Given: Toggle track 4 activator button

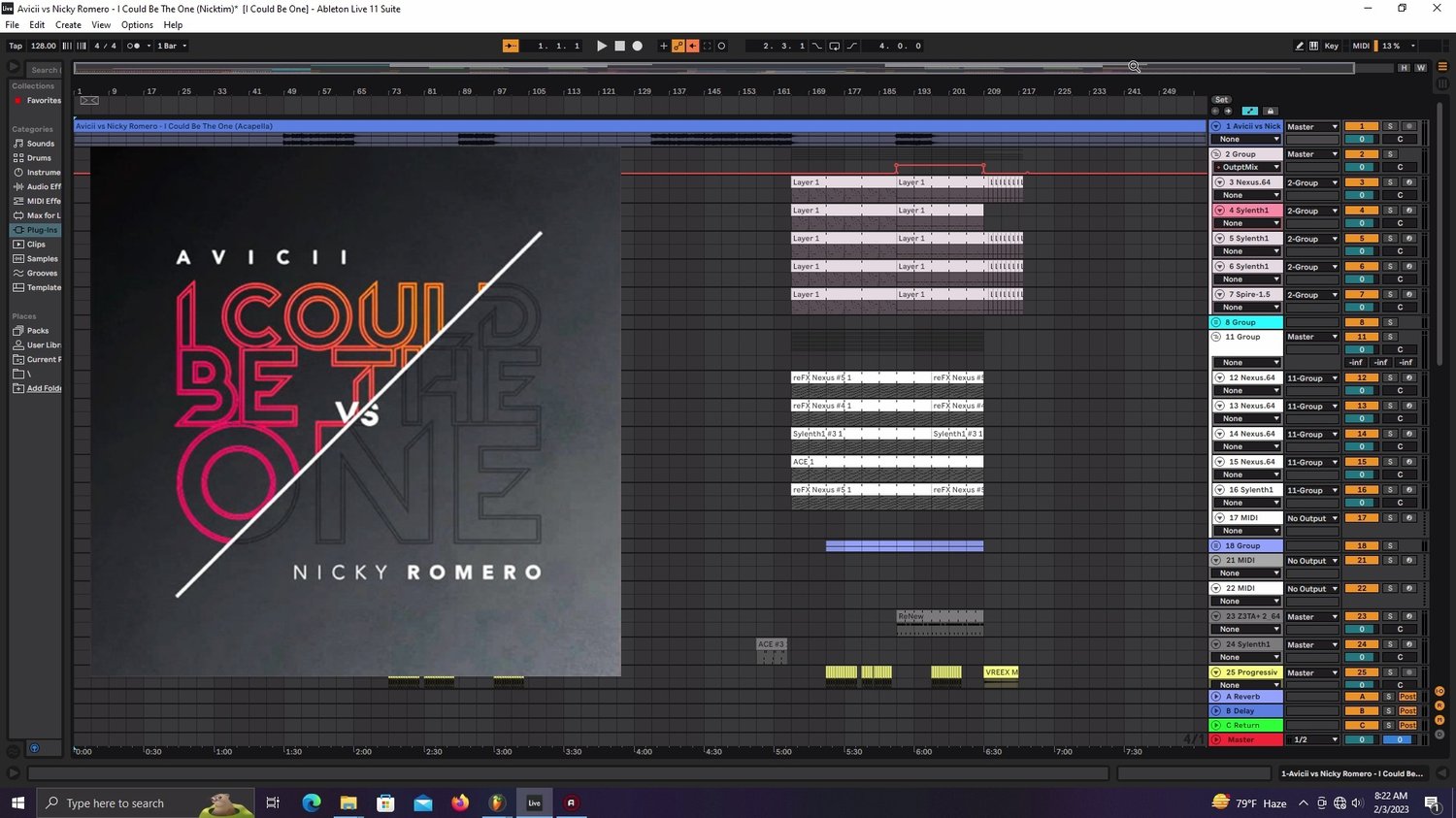Looking at the screenshot, I should click(x=1362, y=211).
